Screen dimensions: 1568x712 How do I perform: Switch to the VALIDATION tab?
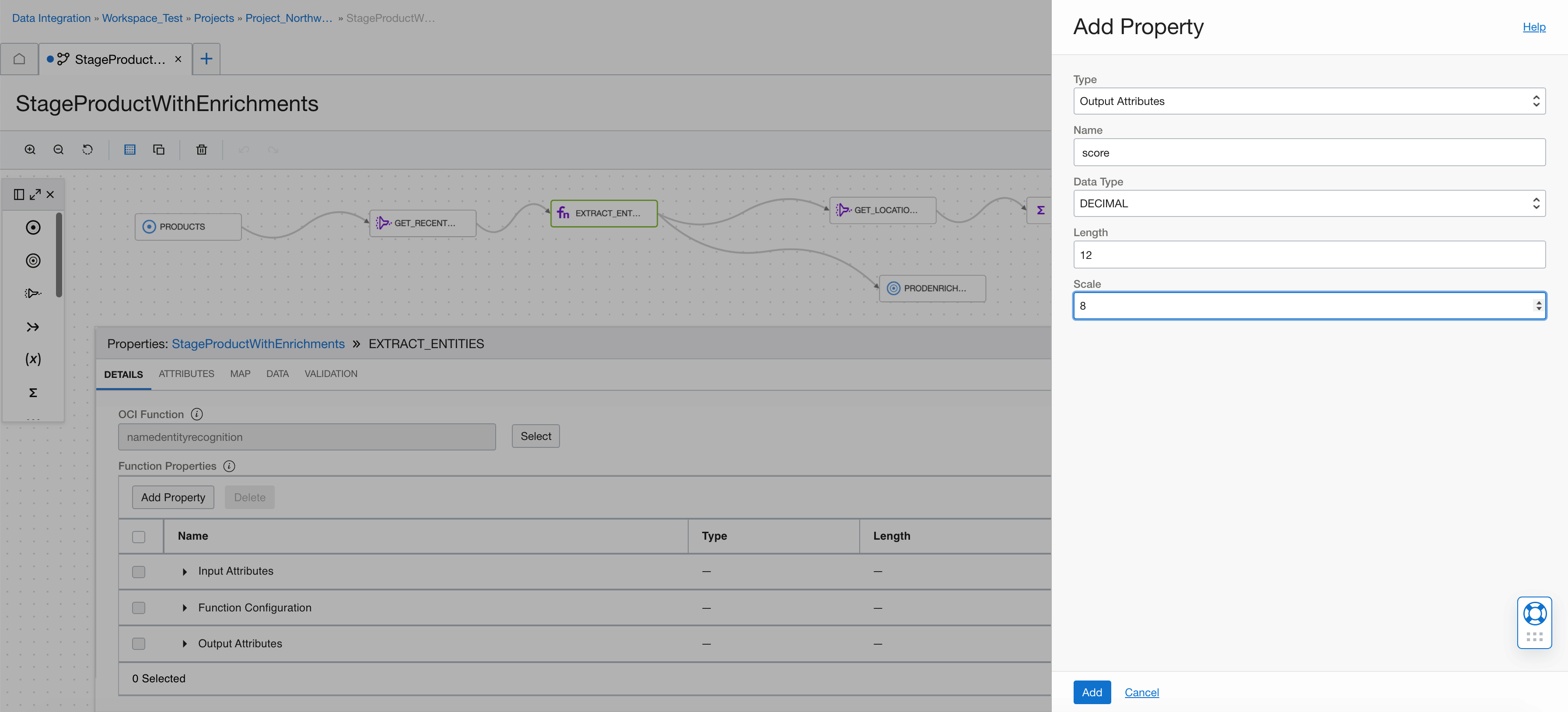click(330, 373)
